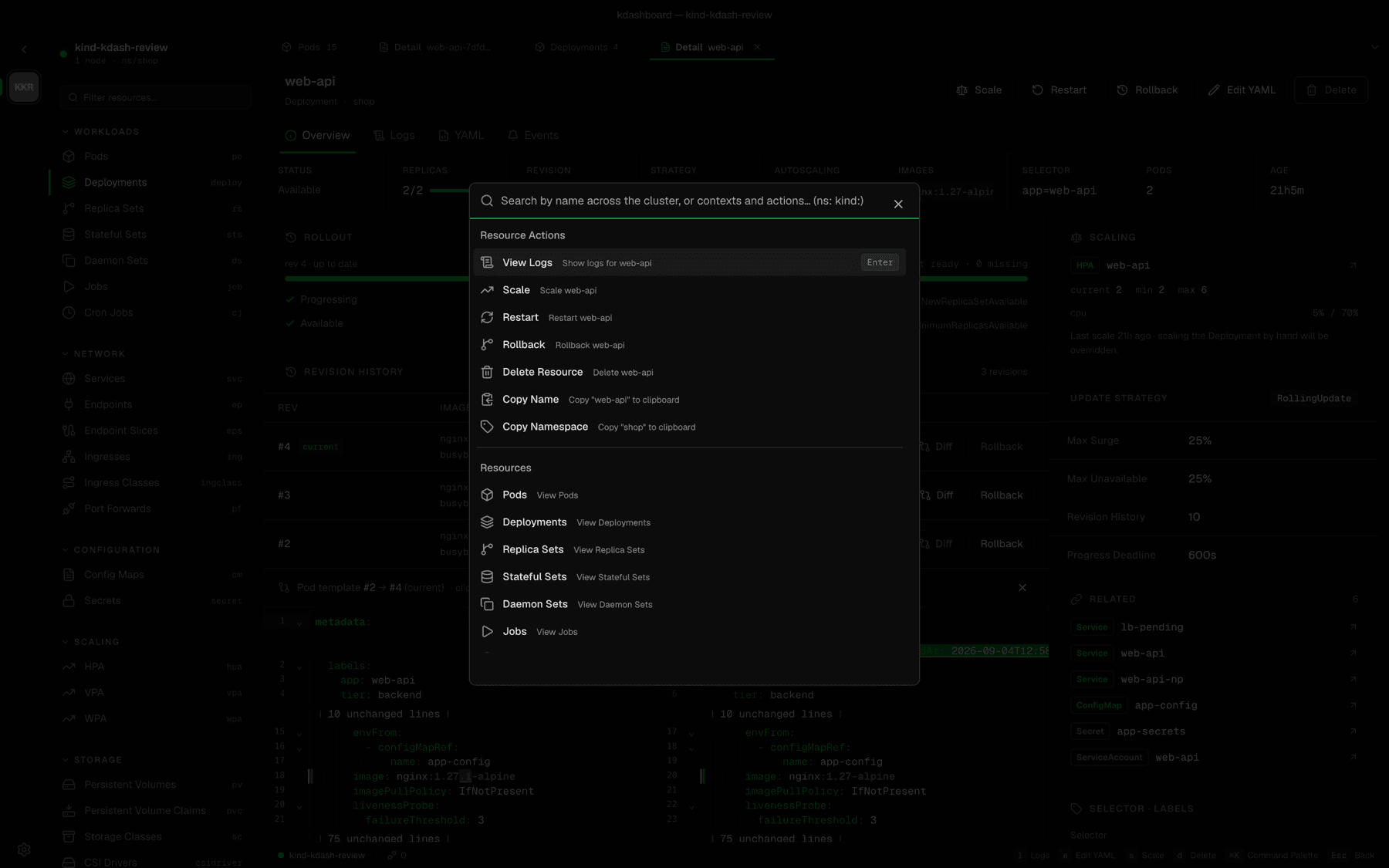Click the header Rollback button
The height and width of the screenshot is (868, 1389).
pos(1147,90)
